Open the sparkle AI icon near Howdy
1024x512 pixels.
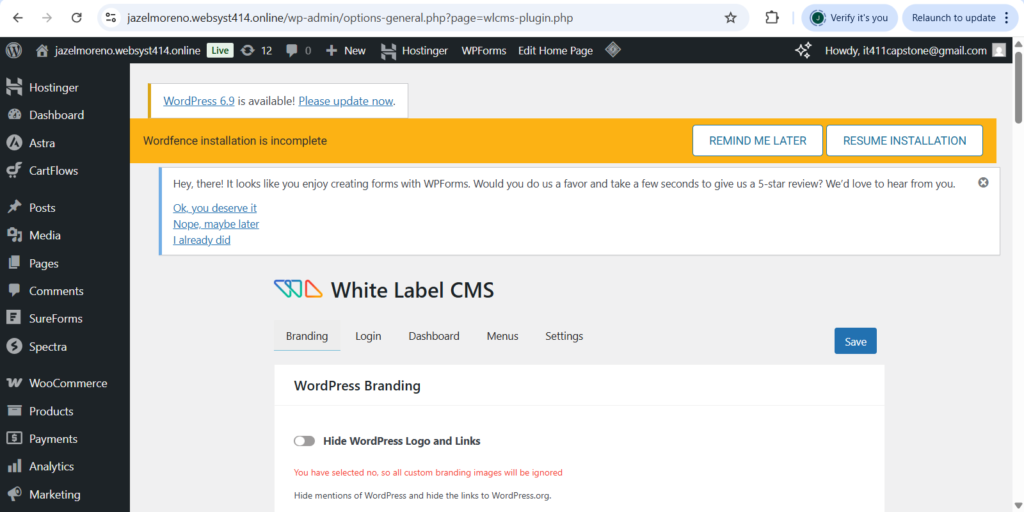(803, 50)
